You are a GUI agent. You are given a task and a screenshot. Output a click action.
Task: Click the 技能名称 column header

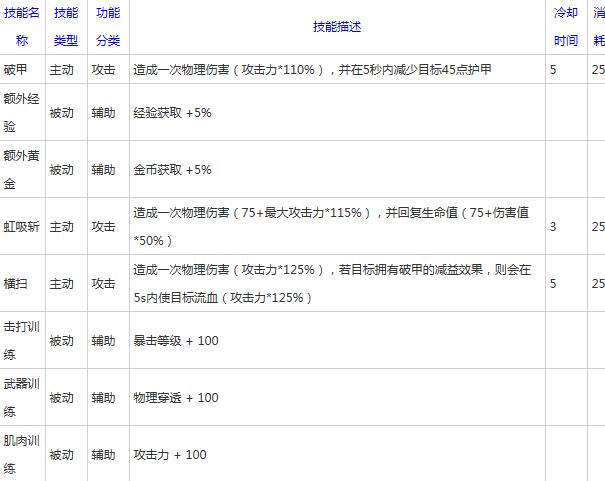[x=22, y=27]
